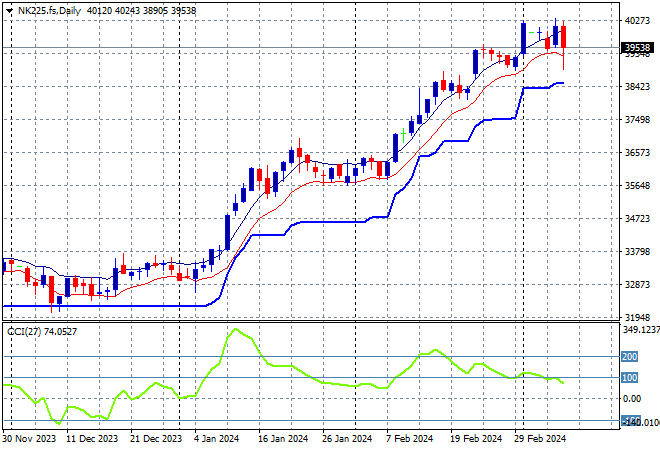Click the 100 level label on CCI scale

pos(629,378)
